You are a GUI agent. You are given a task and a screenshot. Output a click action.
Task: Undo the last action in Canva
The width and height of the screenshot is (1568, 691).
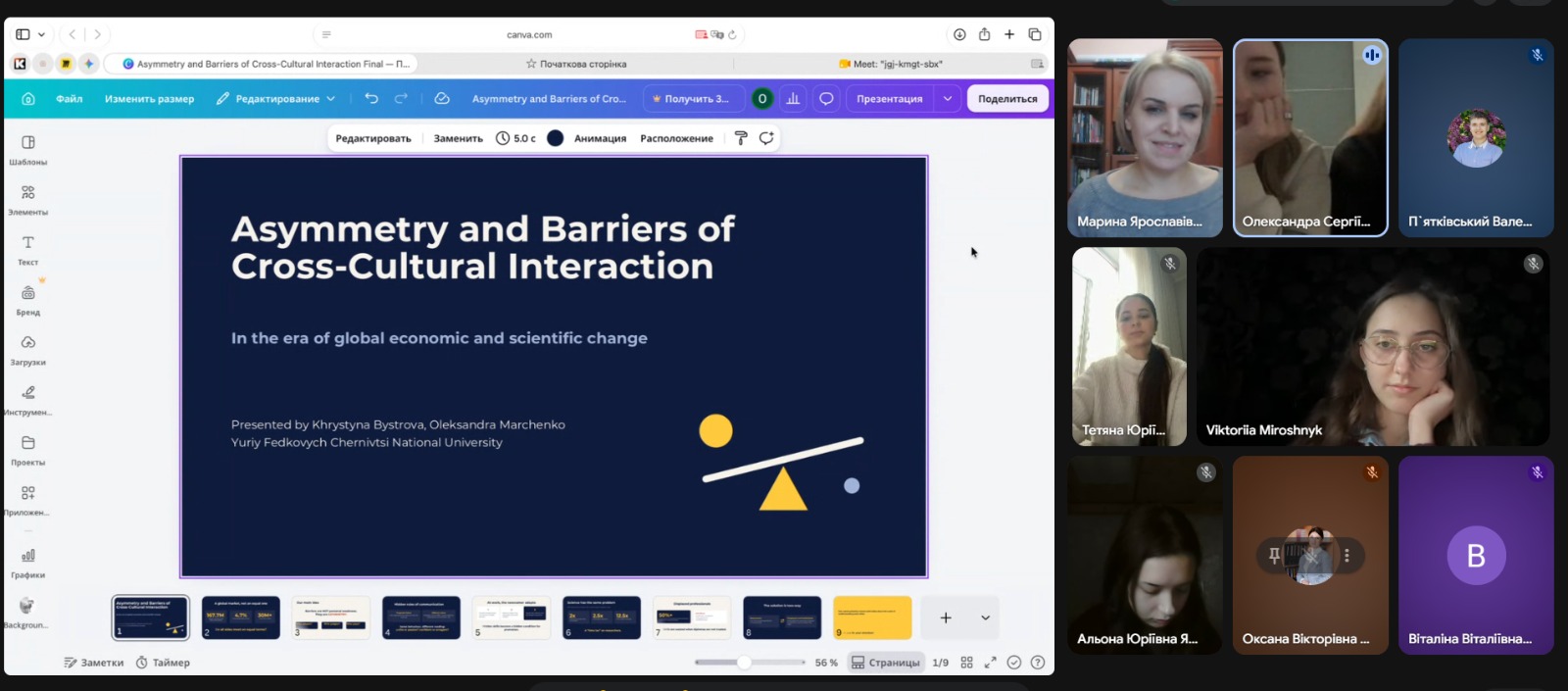(371, 98)
